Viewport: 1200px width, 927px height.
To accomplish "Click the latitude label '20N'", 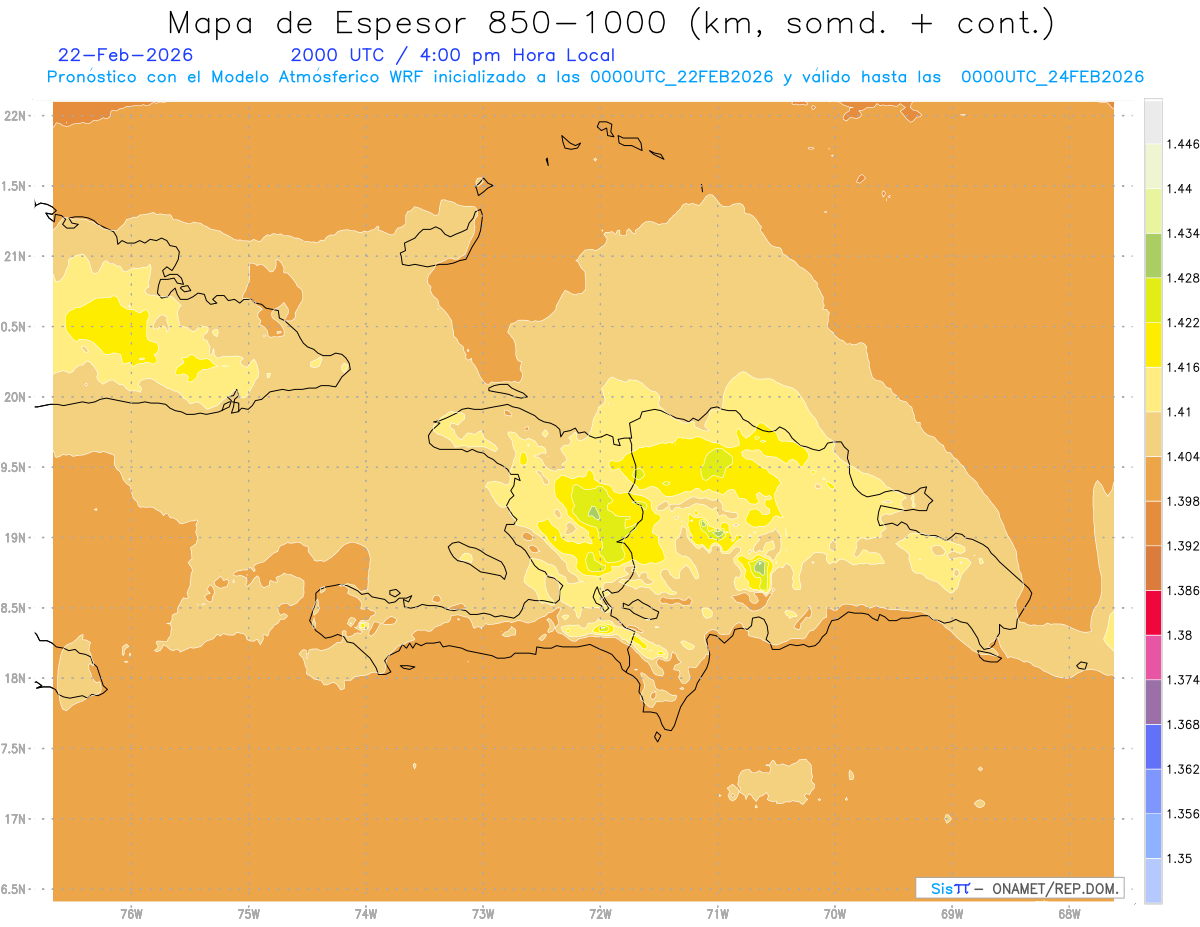I will pyautogui.click(x=14, y=397).
